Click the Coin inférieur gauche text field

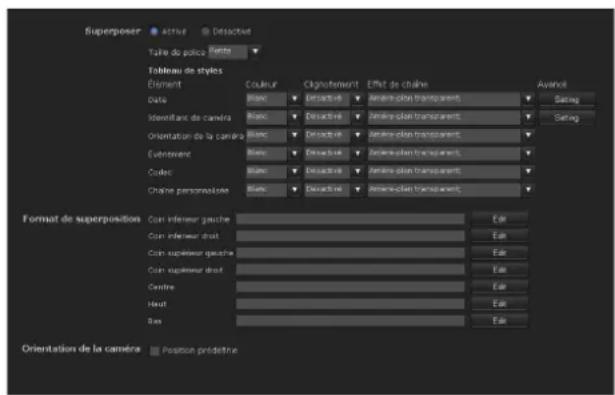click(350, 219)
